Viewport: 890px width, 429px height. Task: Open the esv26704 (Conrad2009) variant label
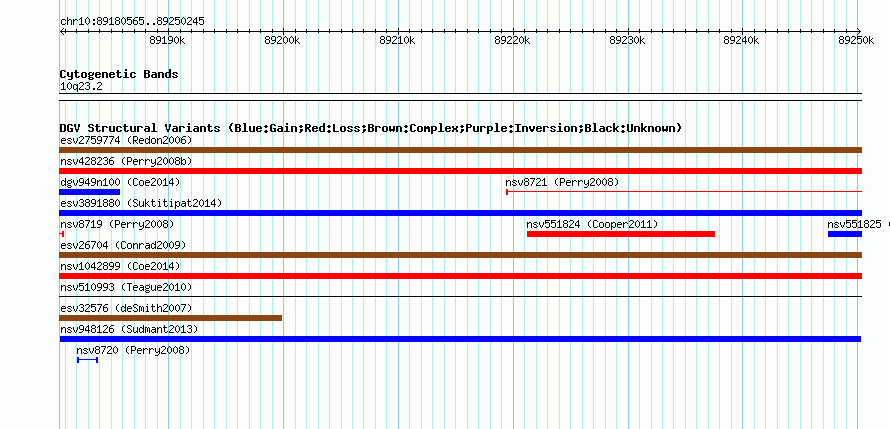pos(123,245)
